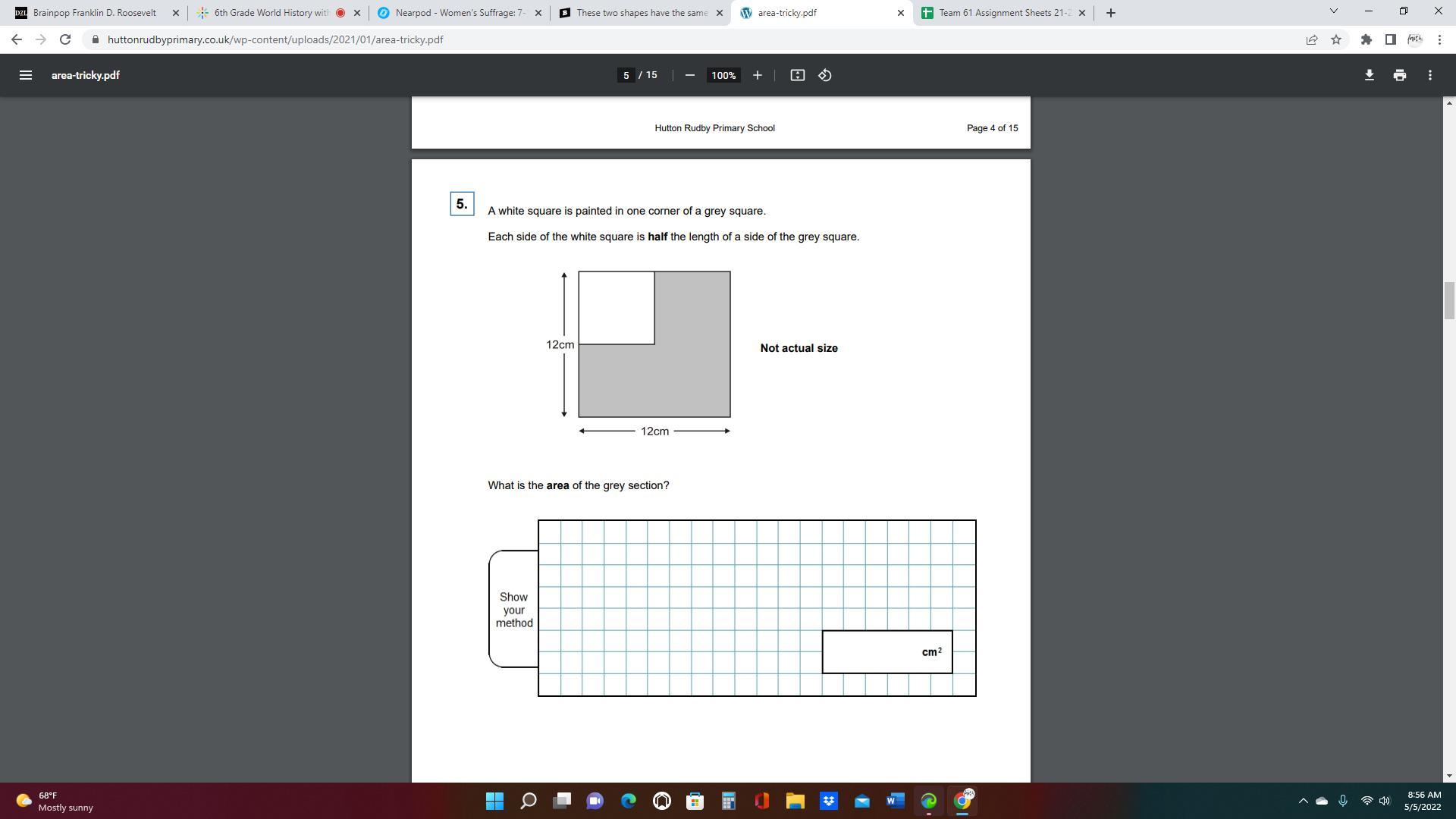Reload the current page
The image size is (1456, 819).
(65, 39)
